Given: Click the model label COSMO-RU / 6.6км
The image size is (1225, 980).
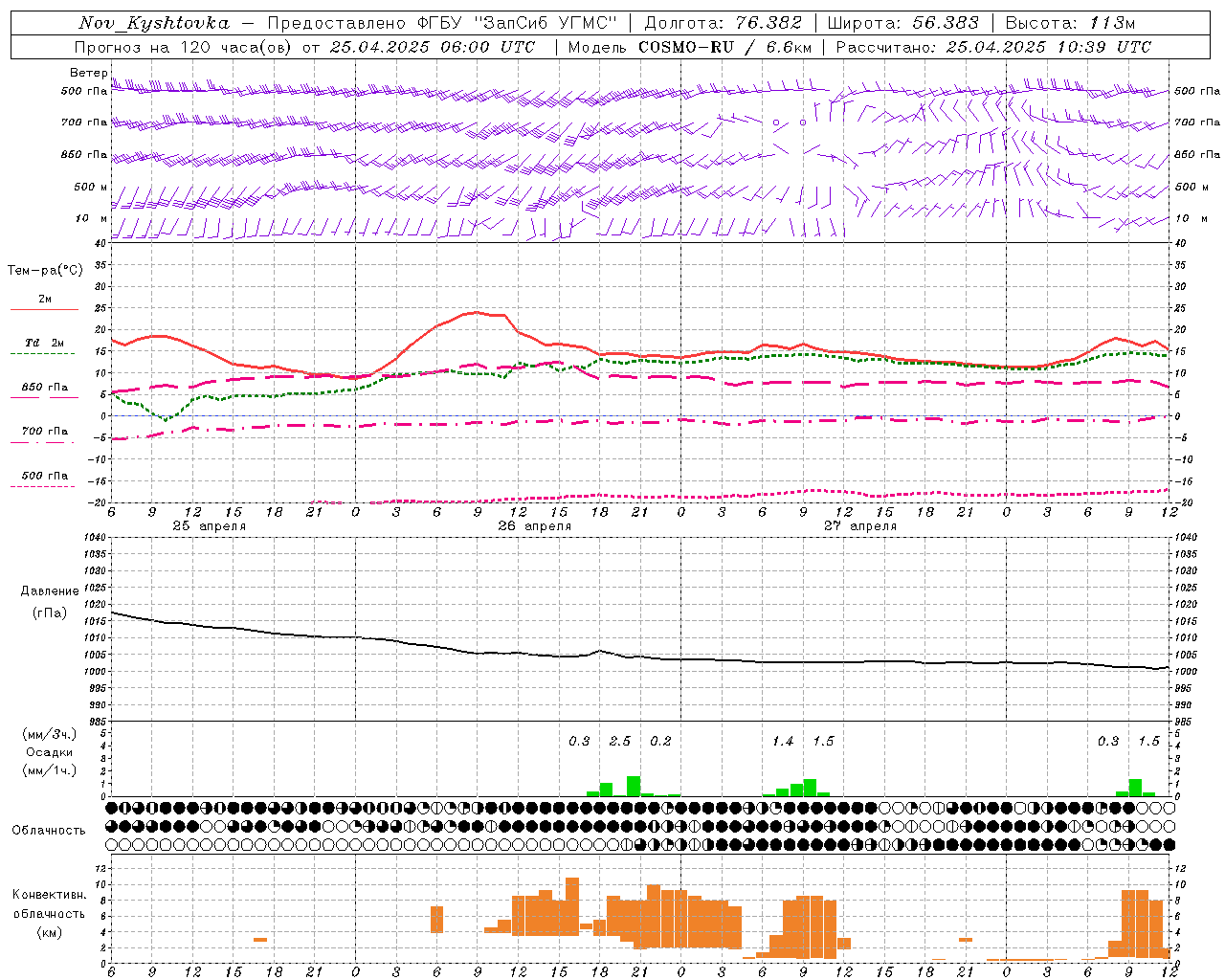Looking at the screenshot, I should (x=725, y=47).
